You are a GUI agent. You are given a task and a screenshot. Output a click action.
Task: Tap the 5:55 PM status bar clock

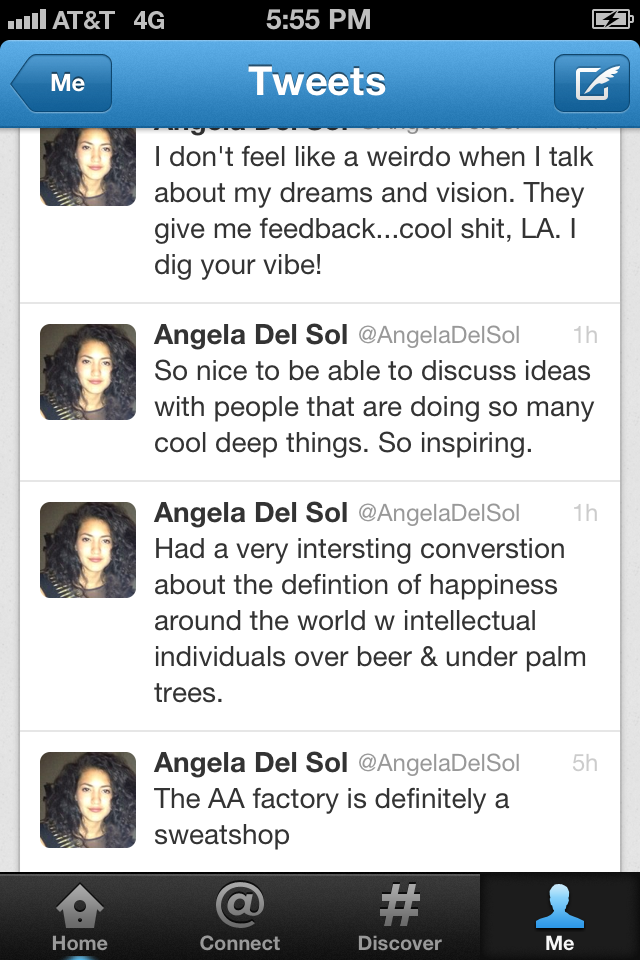click(x=319, y=19)
